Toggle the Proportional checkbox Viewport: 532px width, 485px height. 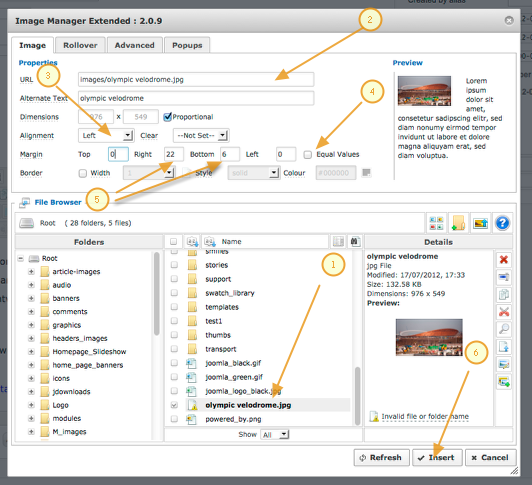(x=167, y=117)
